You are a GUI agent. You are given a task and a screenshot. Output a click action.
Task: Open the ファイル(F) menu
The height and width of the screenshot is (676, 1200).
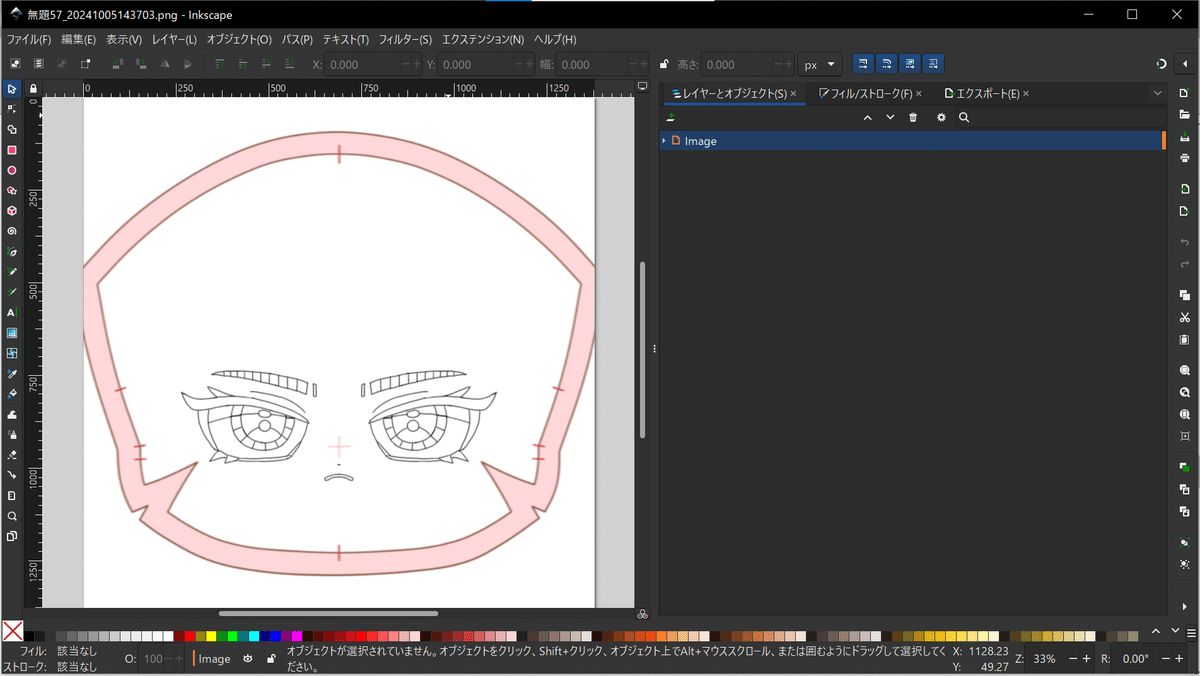point(29,39)
